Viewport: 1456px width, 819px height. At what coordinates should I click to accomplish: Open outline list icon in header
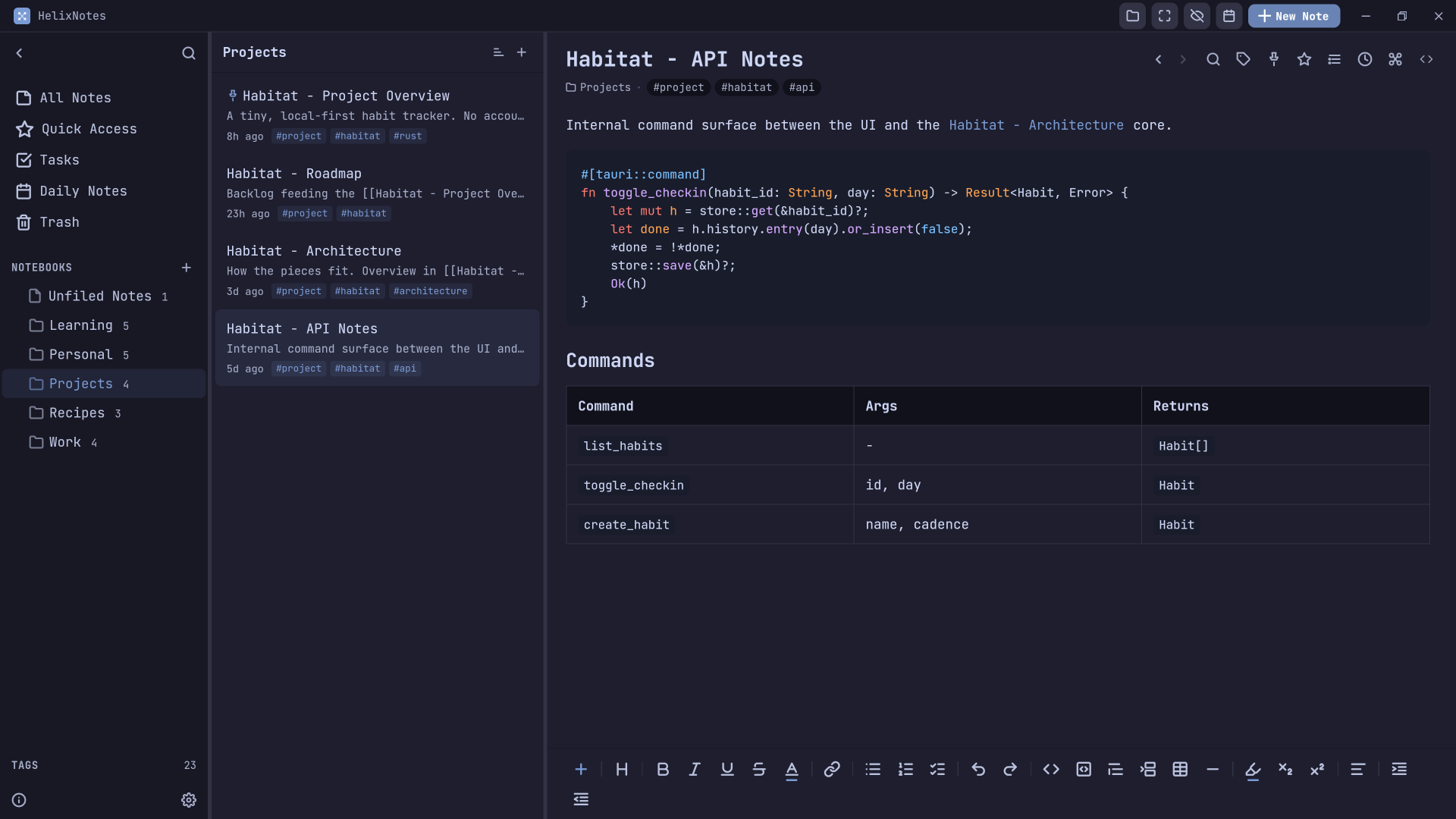(1335, 59)
